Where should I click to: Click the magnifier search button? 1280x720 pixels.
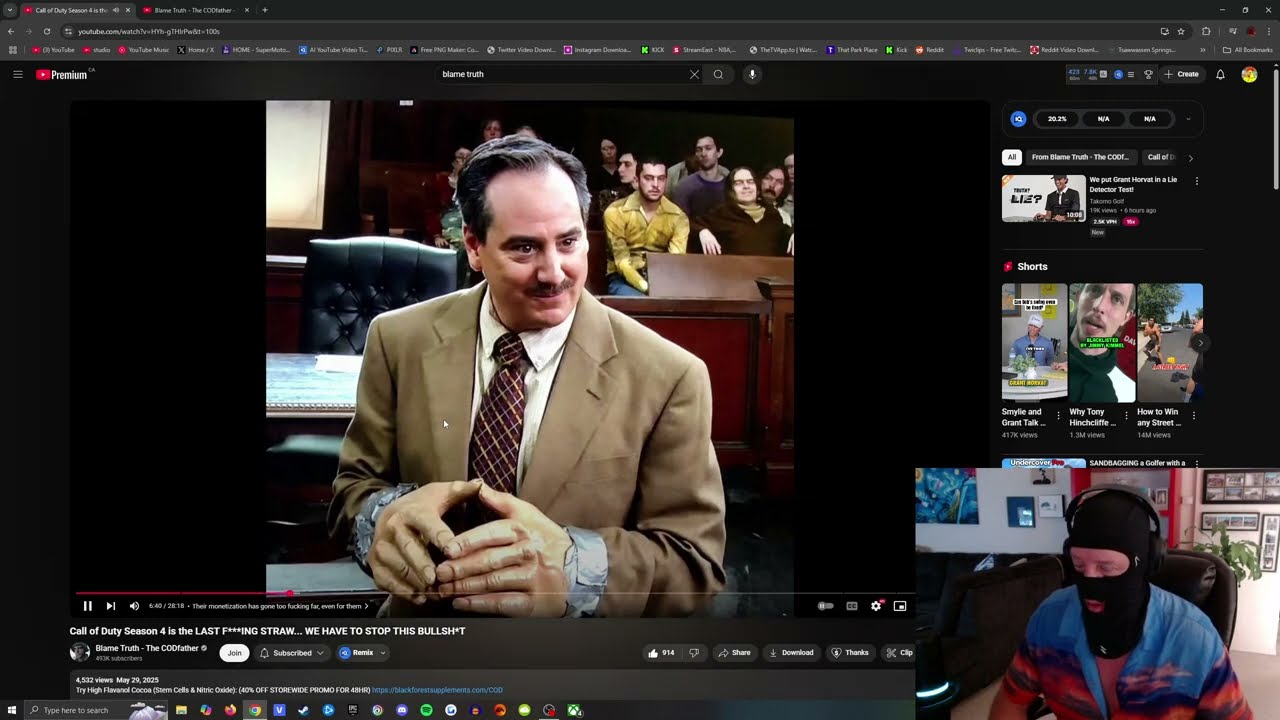click(718, 74)
